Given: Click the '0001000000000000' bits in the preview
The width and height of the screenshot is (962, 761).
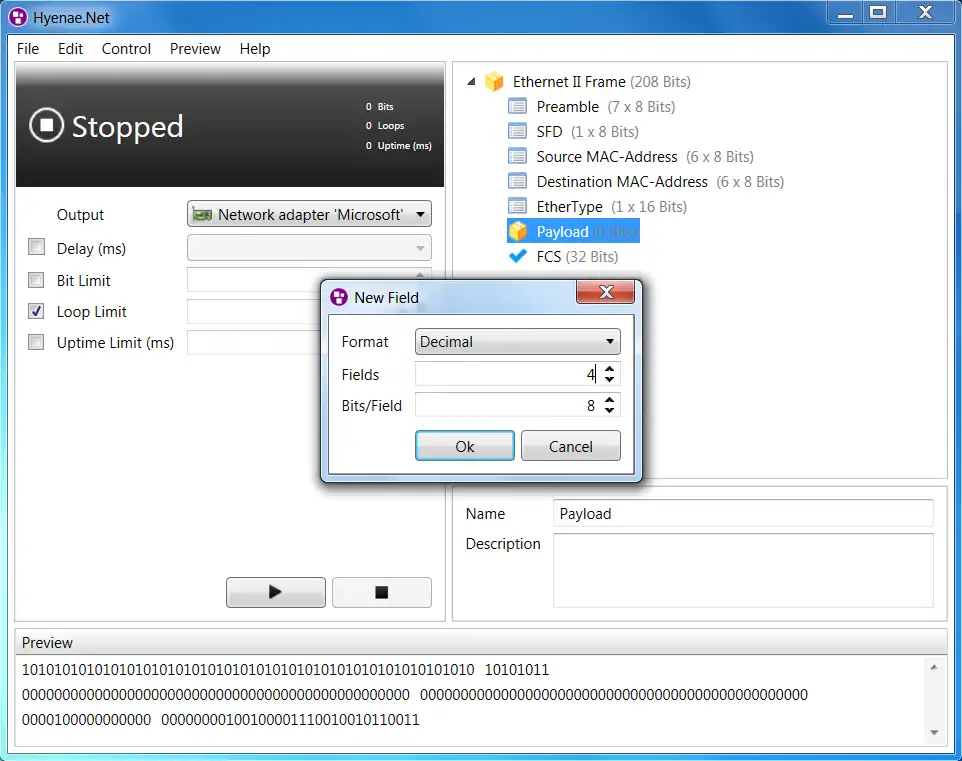Looking at the screenshot, I should coord(86,719).
